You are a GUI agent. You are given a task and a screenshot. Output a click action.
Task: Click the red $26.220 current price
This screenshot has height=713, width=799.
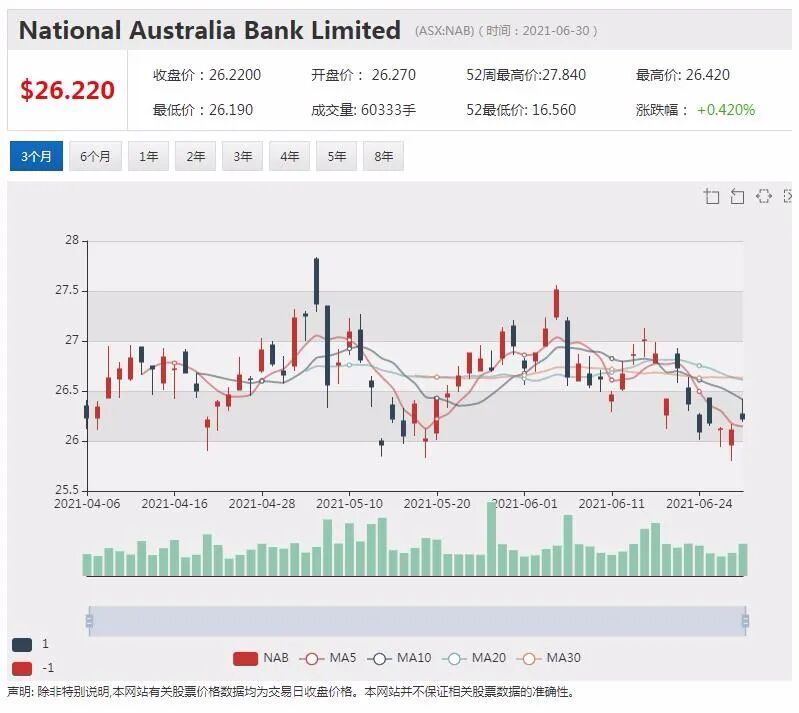(x=67, y=90)
